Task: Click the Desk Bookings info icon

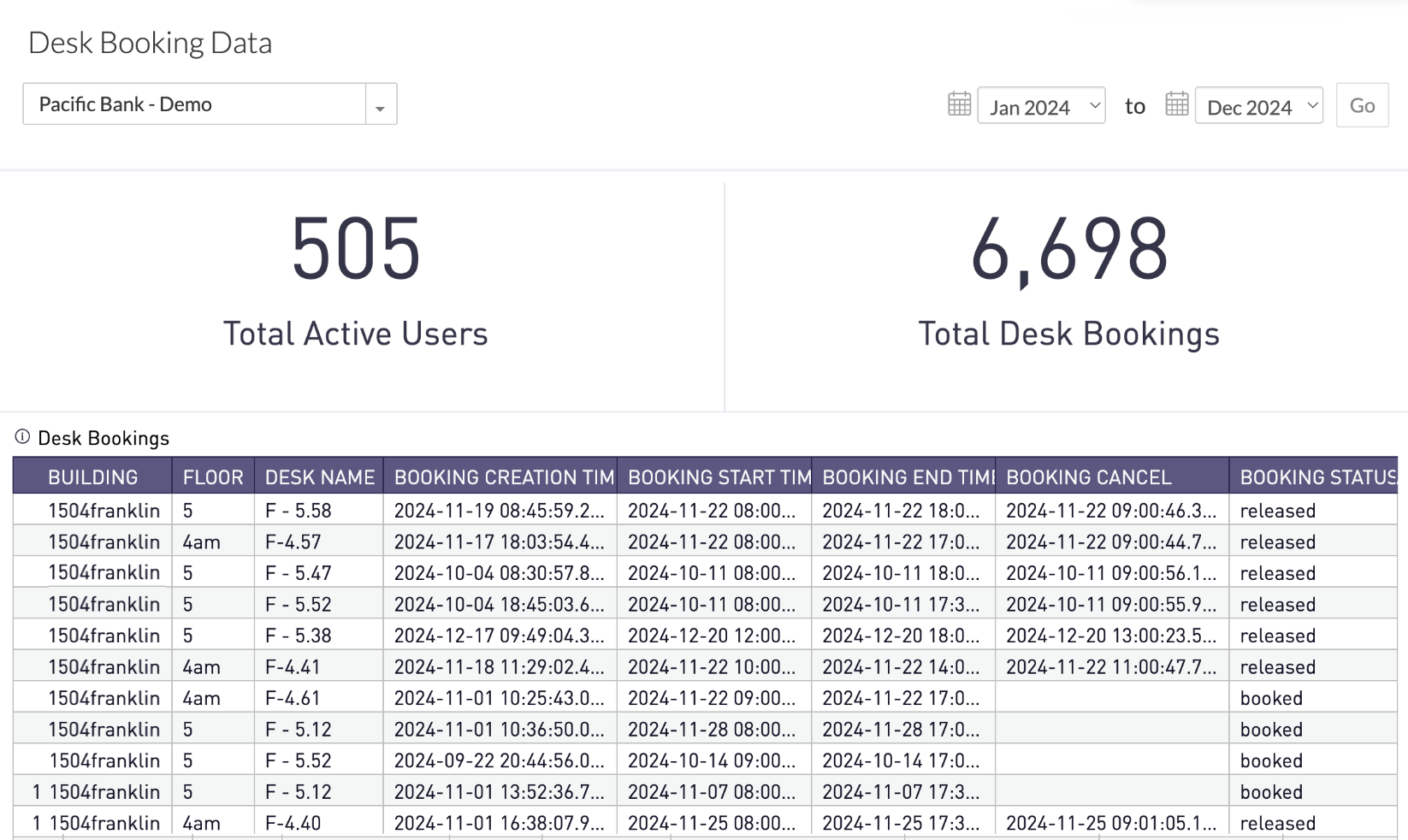Action: click(22, 437)
